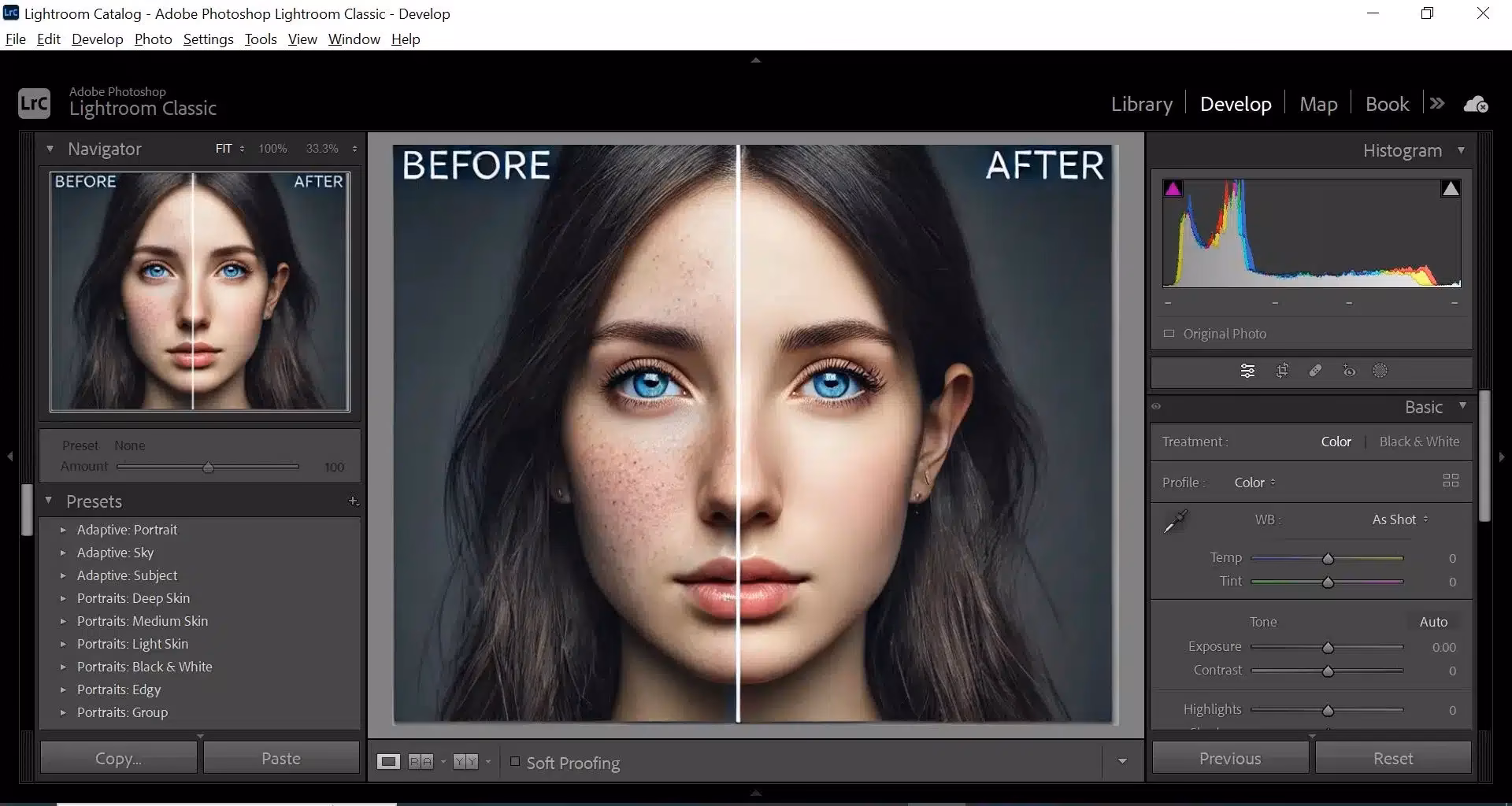
Task: Pick the White Balance eyedropper
Action: click(1175, 520)
